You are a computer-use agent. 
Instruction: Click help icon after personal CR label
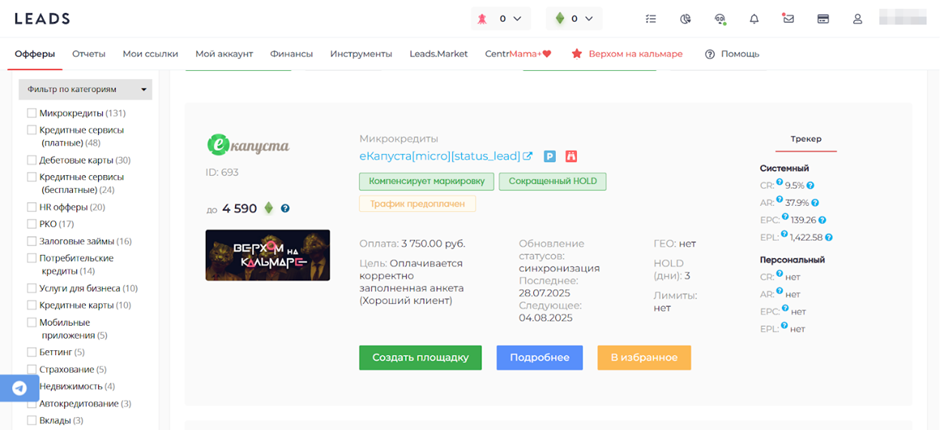[x=779, y=273]
